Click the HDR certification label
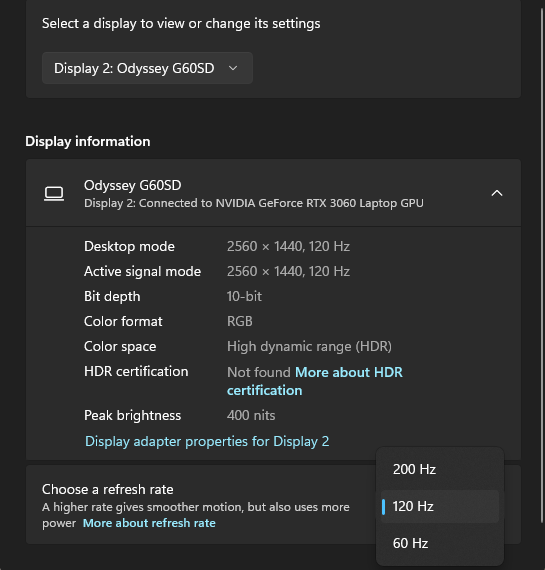 tap(136, 372)
